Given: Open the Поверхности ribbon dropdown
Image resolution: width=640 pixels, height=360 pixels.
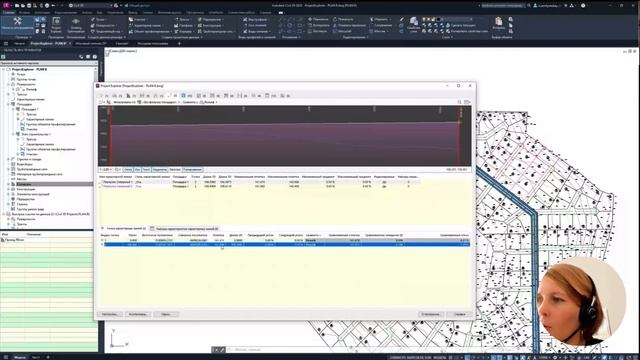Looking at the screenshot, I should pos(104,25).
